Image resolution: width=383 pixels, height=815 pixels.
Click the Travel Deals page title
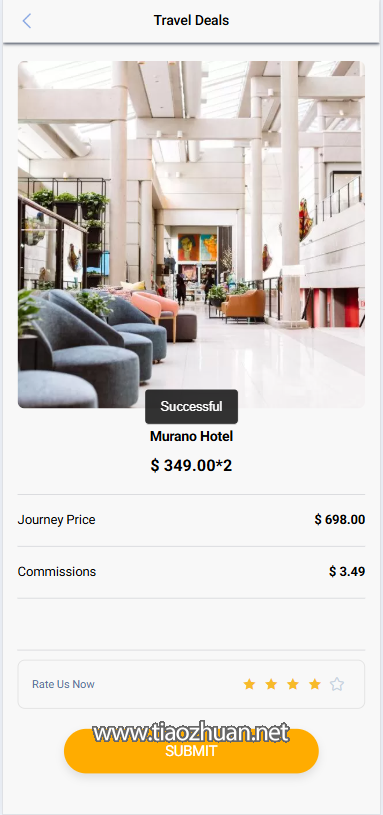point(191,21)
